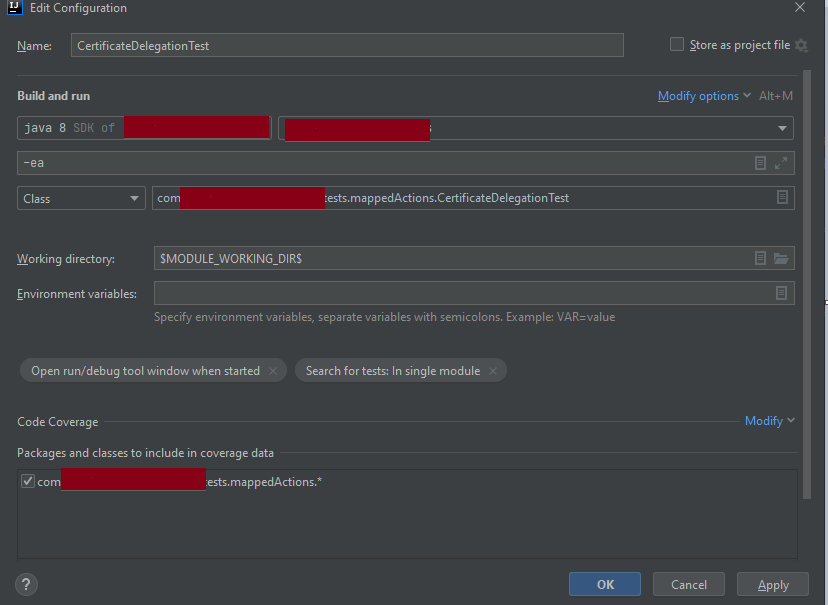
Task: Open the expanded list editor for VM options
Action: tap(760, 162)
